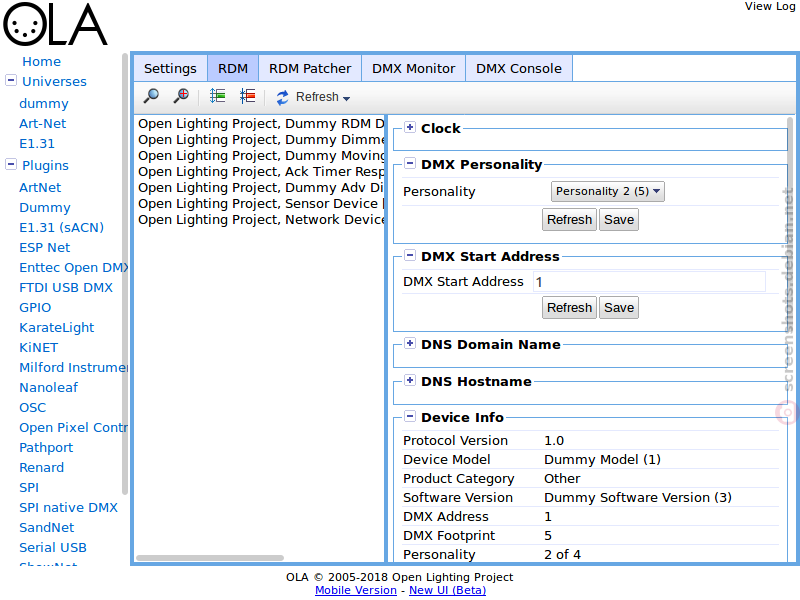Select the Dummy RDM device row
Viewport: 800px width, 600px height.
click(x=260, y=124)
